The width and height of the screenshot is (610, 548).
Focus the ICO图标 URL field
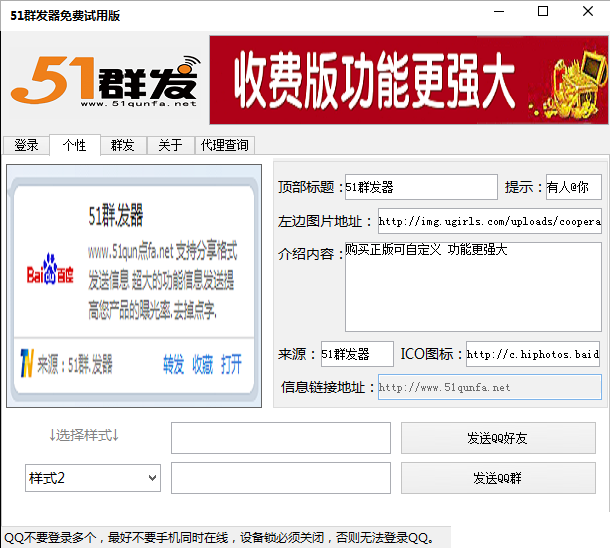pos(533,354)
